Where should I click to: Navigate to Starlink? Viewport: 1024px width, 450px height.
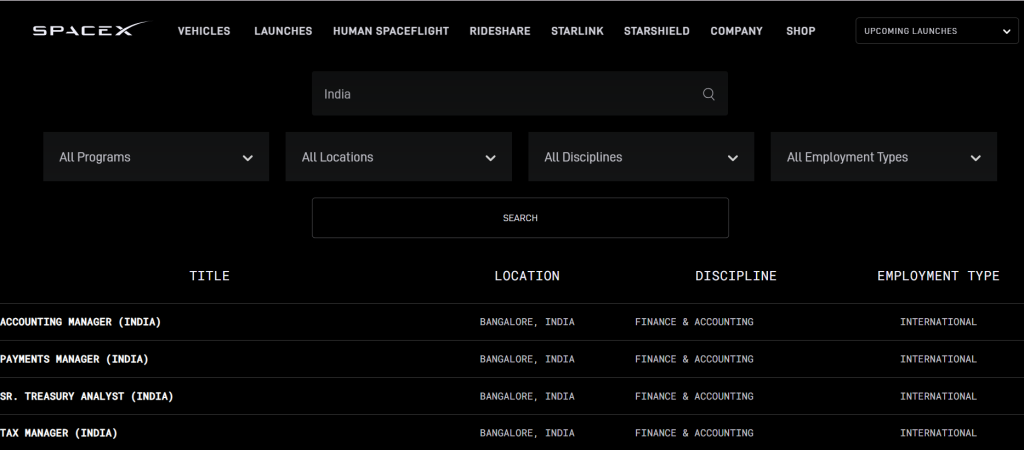click(577, 31)
